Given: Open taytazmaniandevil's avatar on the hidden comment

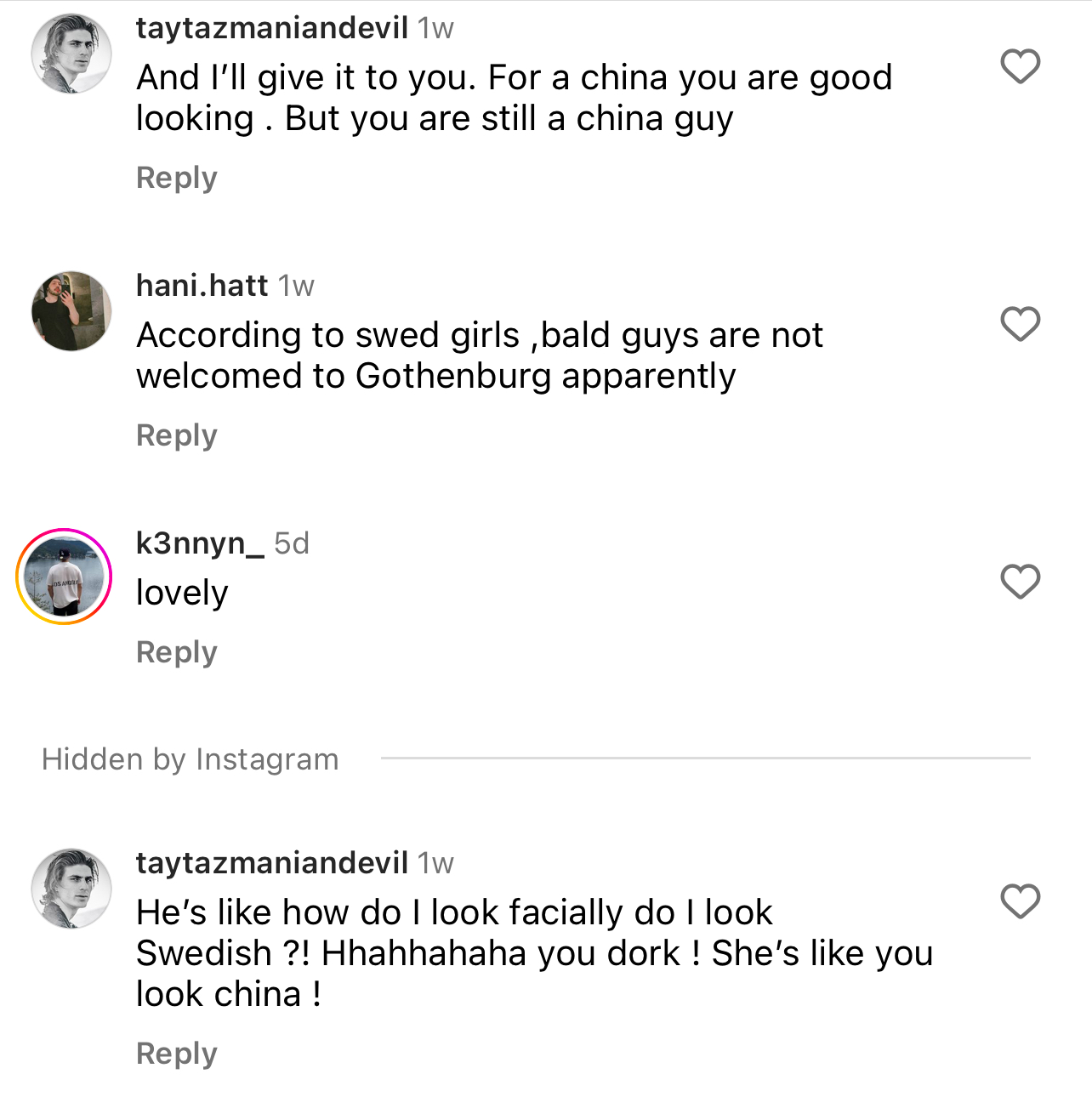Looking at the screenshot, I should click(71, 888).
